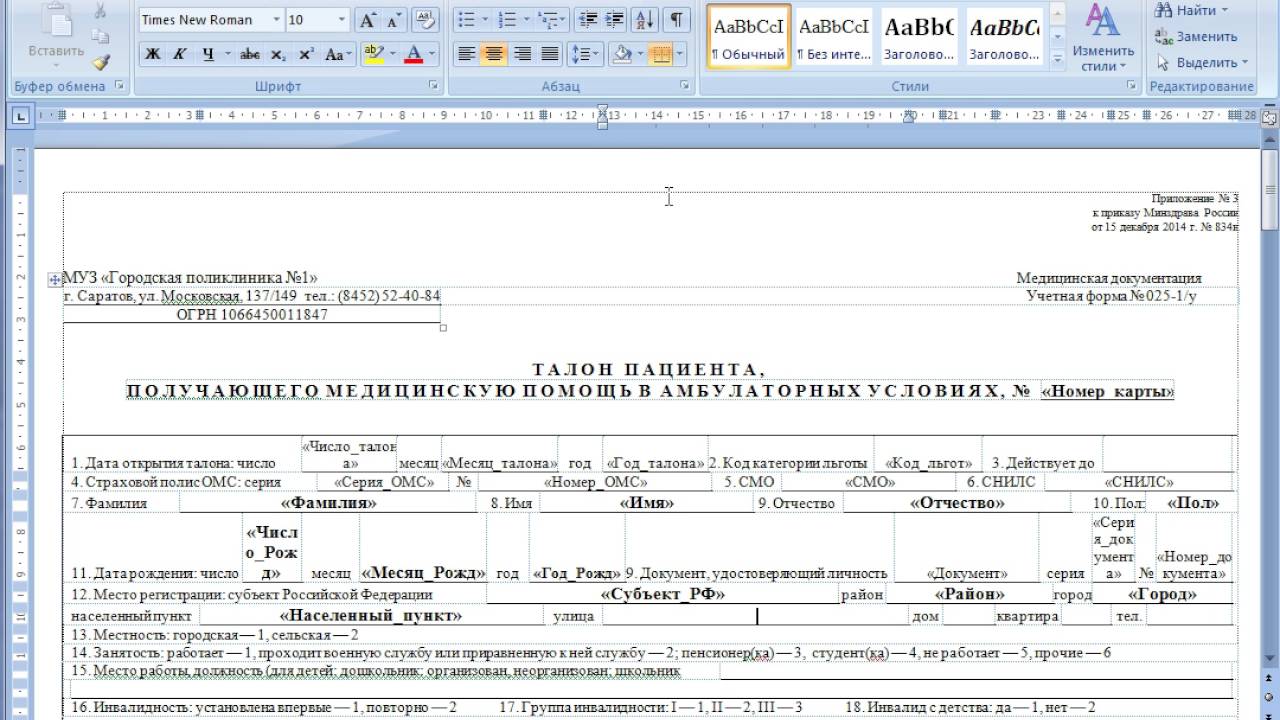This screenshot has width=1280, height=720.
Task: Apply red font color (A)
Action: pyautogui.click(x=412, y=54)
